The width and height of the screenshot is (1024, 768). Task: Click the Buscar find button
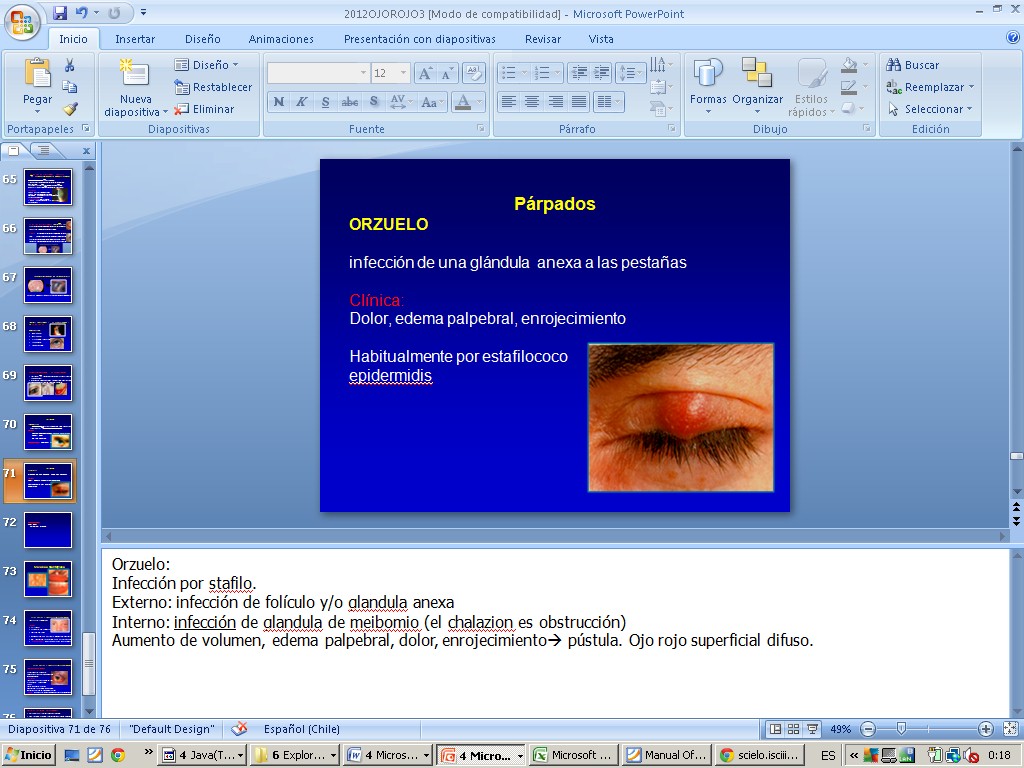click(913, 65)
